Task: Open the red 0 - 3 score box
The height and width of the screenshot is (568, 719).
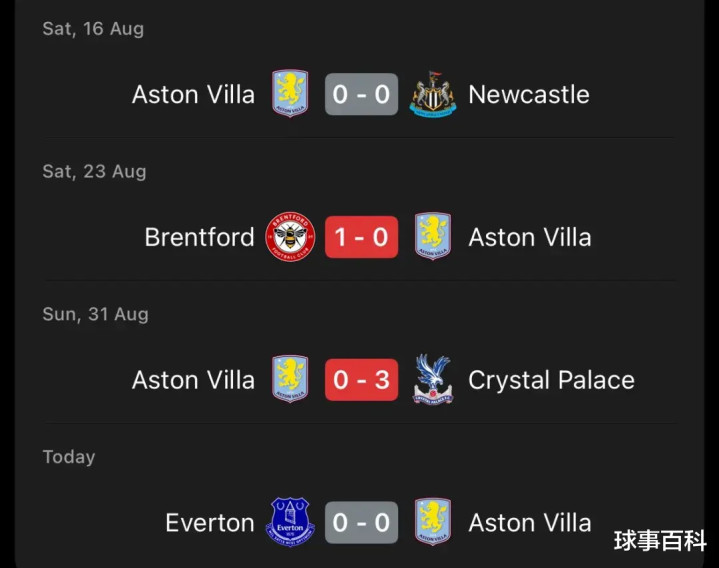Action: pos(361,380)
